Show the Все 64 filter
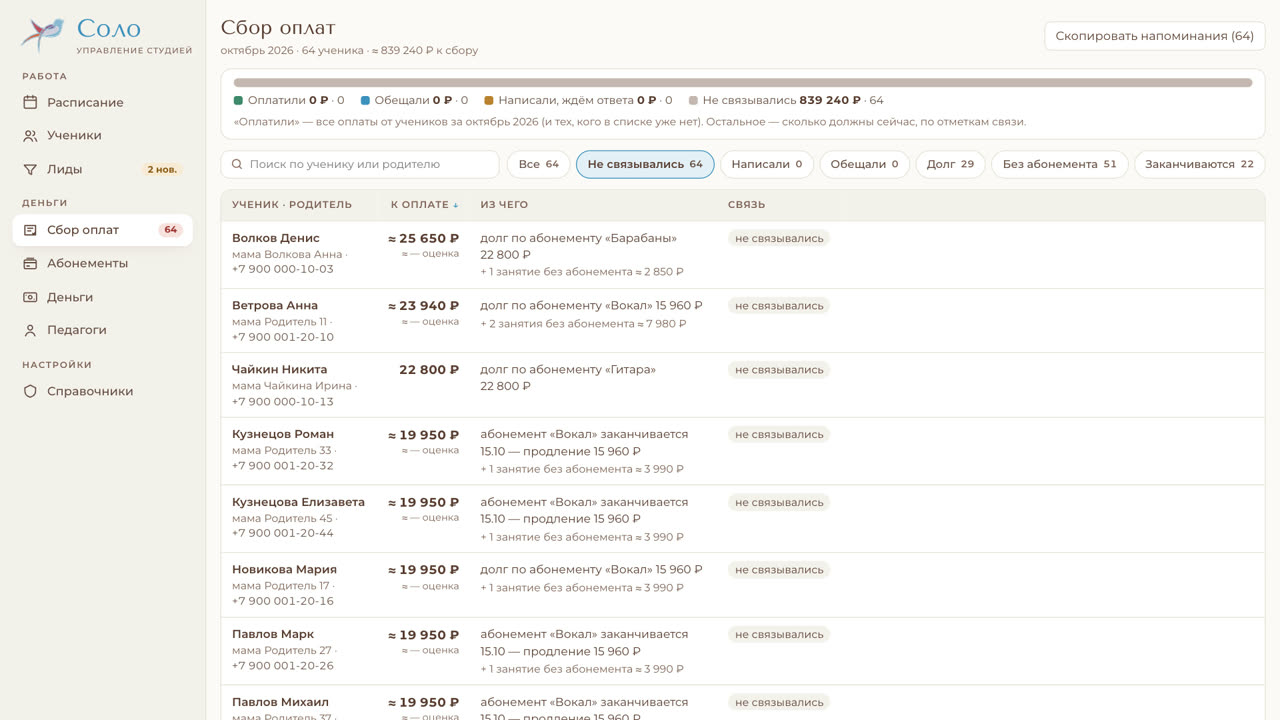Image resolution: width=1280 pixels, height=720 pixels. [x=538, y=164]
